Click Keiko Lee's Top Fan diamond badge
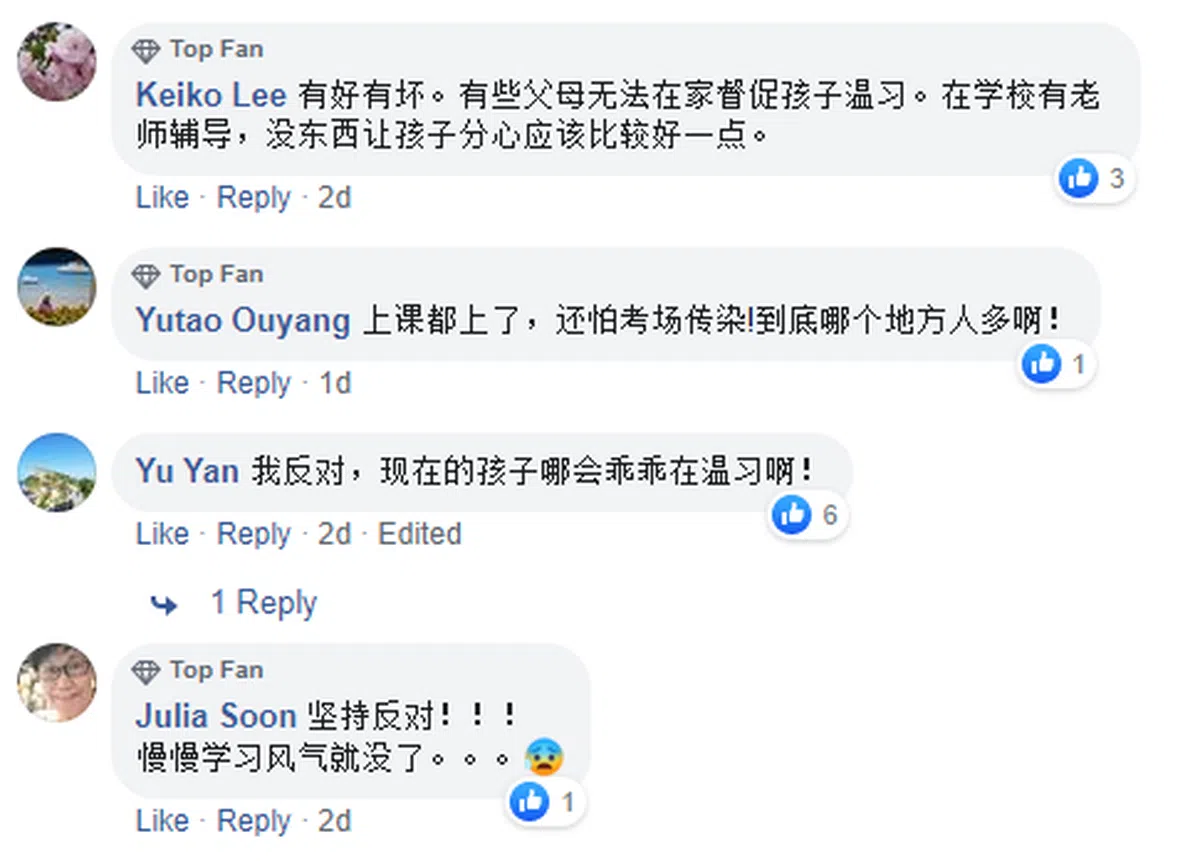The height and width of the screenshot is (861, 1200). [147, 49]
